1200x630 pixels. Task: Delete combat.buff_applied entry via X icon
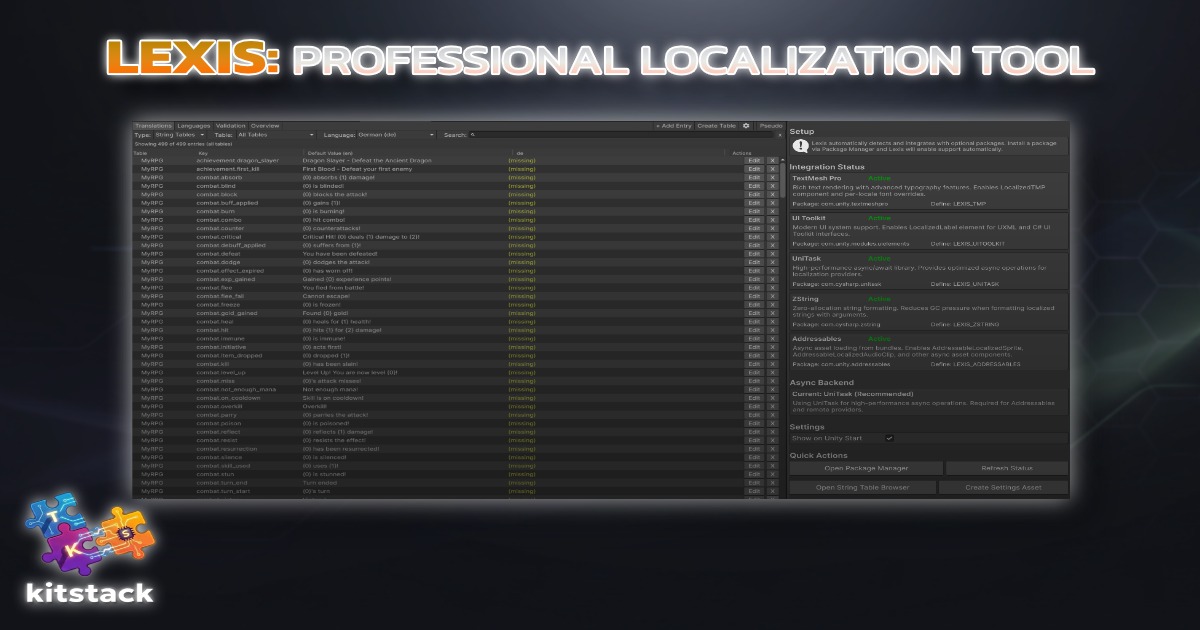click(773, 203)
